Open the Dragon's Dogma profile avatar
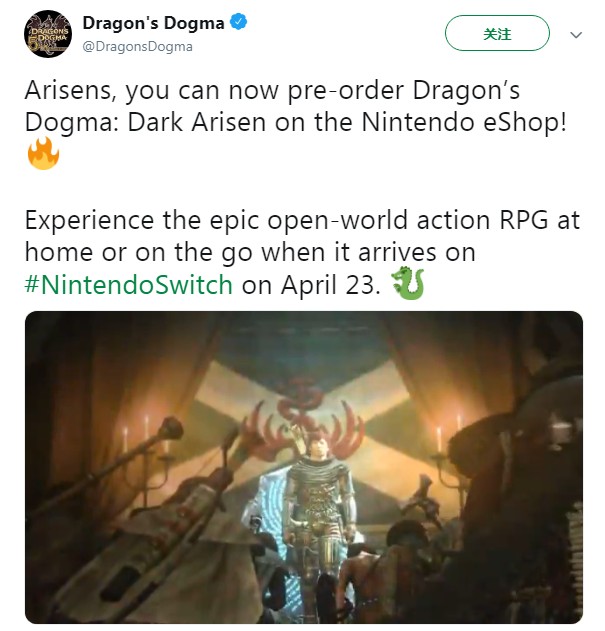Screen dimensions: 605x631 tap(48, 34)
